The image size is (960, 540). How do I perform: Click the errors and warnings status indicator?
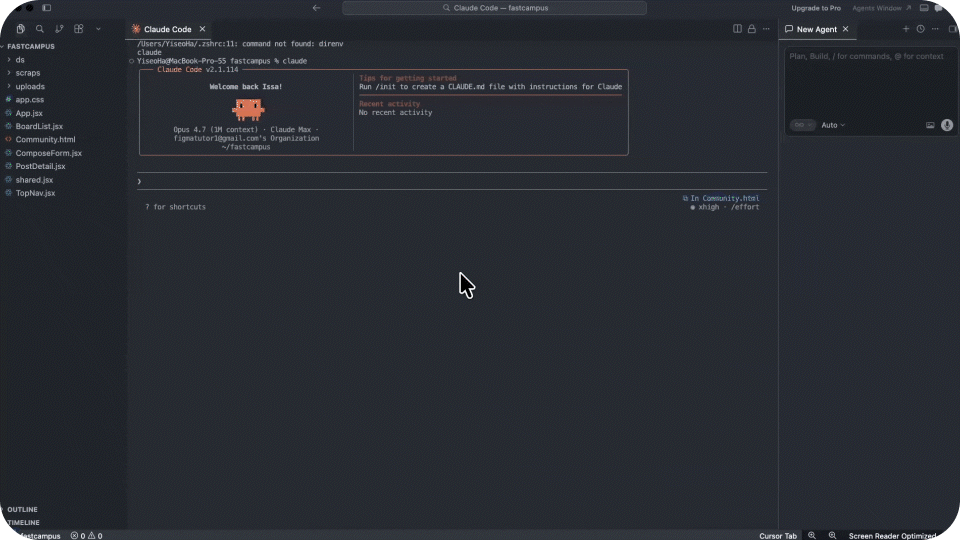[x=86, y=536]
